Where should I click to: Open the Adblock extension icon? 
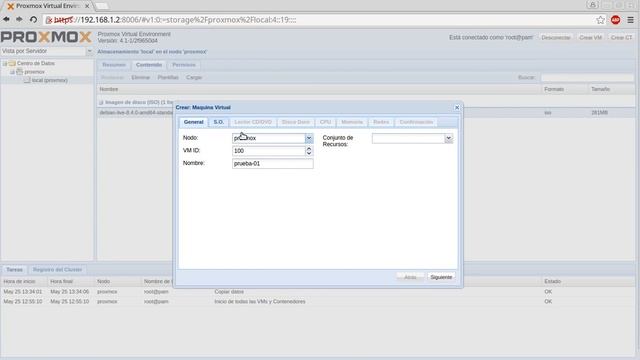tap(616, 20)
